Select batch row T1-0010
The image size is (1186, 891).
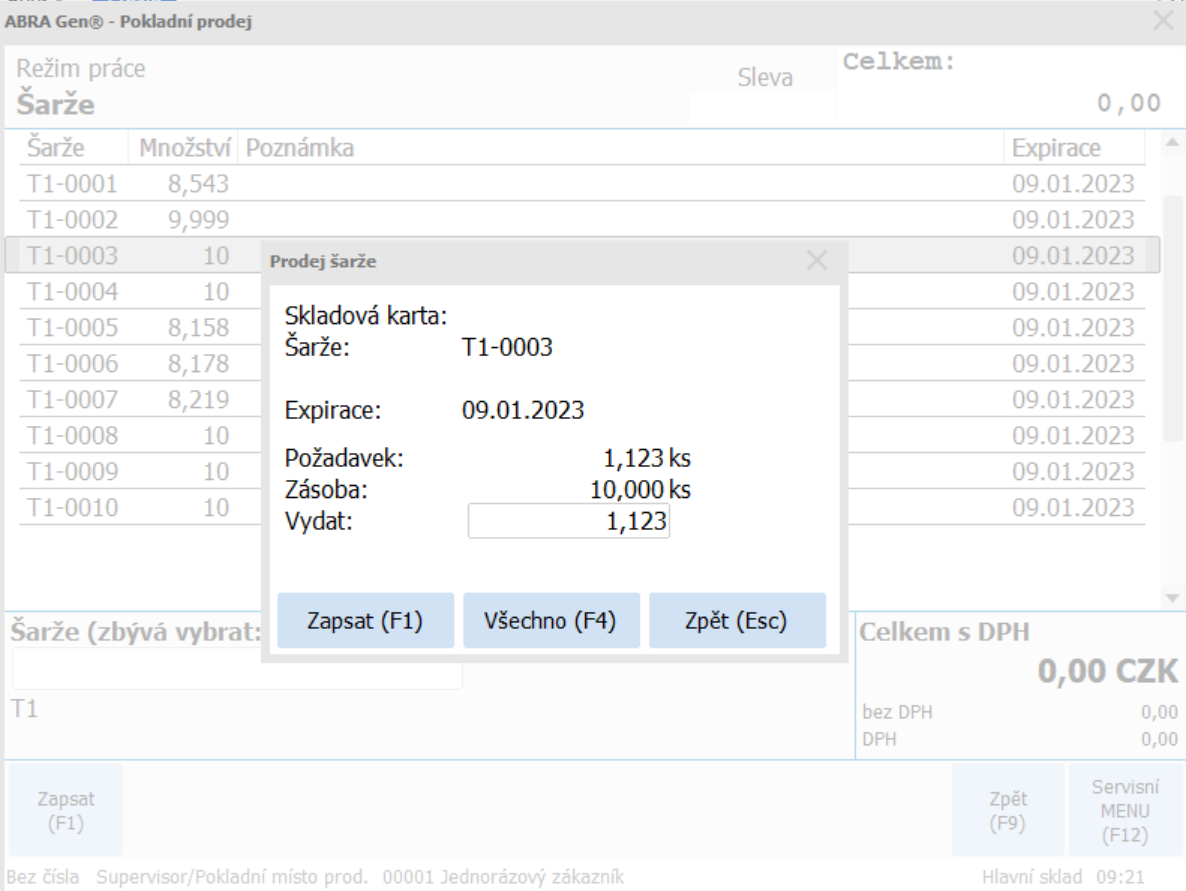[x=73, y=508]
